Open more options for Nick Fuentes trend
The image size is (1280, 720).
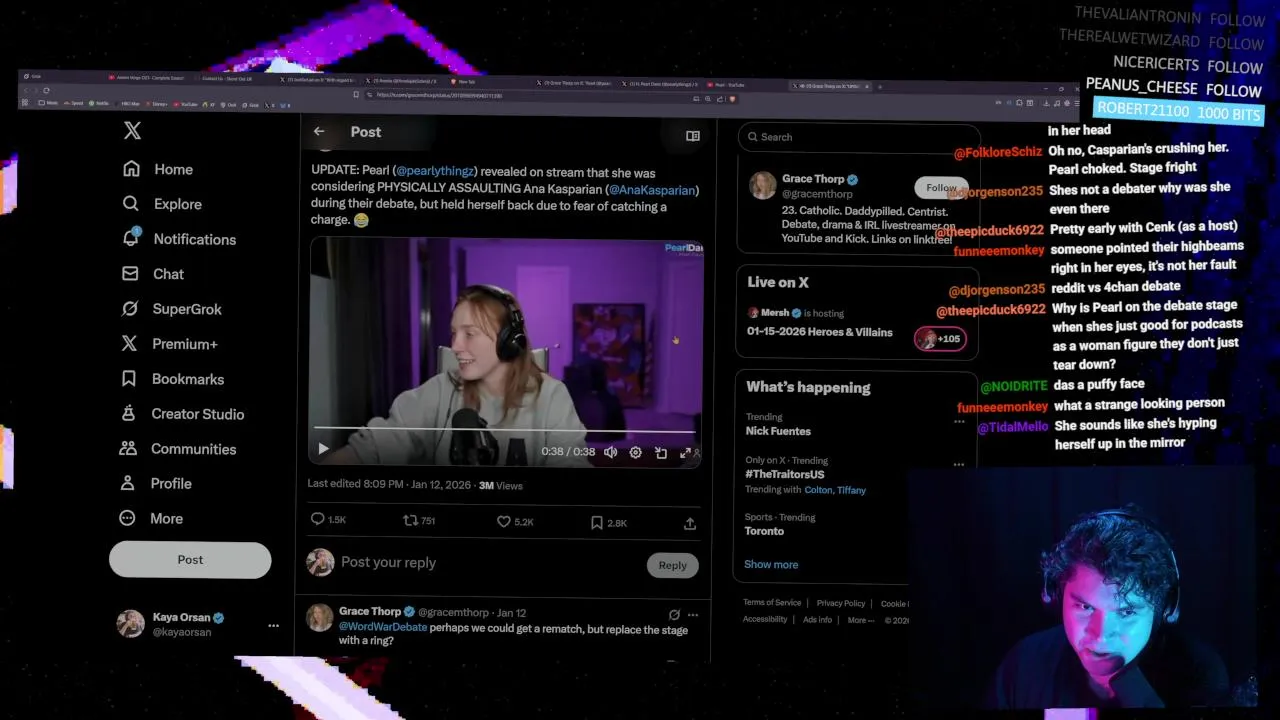pos(959,422)
